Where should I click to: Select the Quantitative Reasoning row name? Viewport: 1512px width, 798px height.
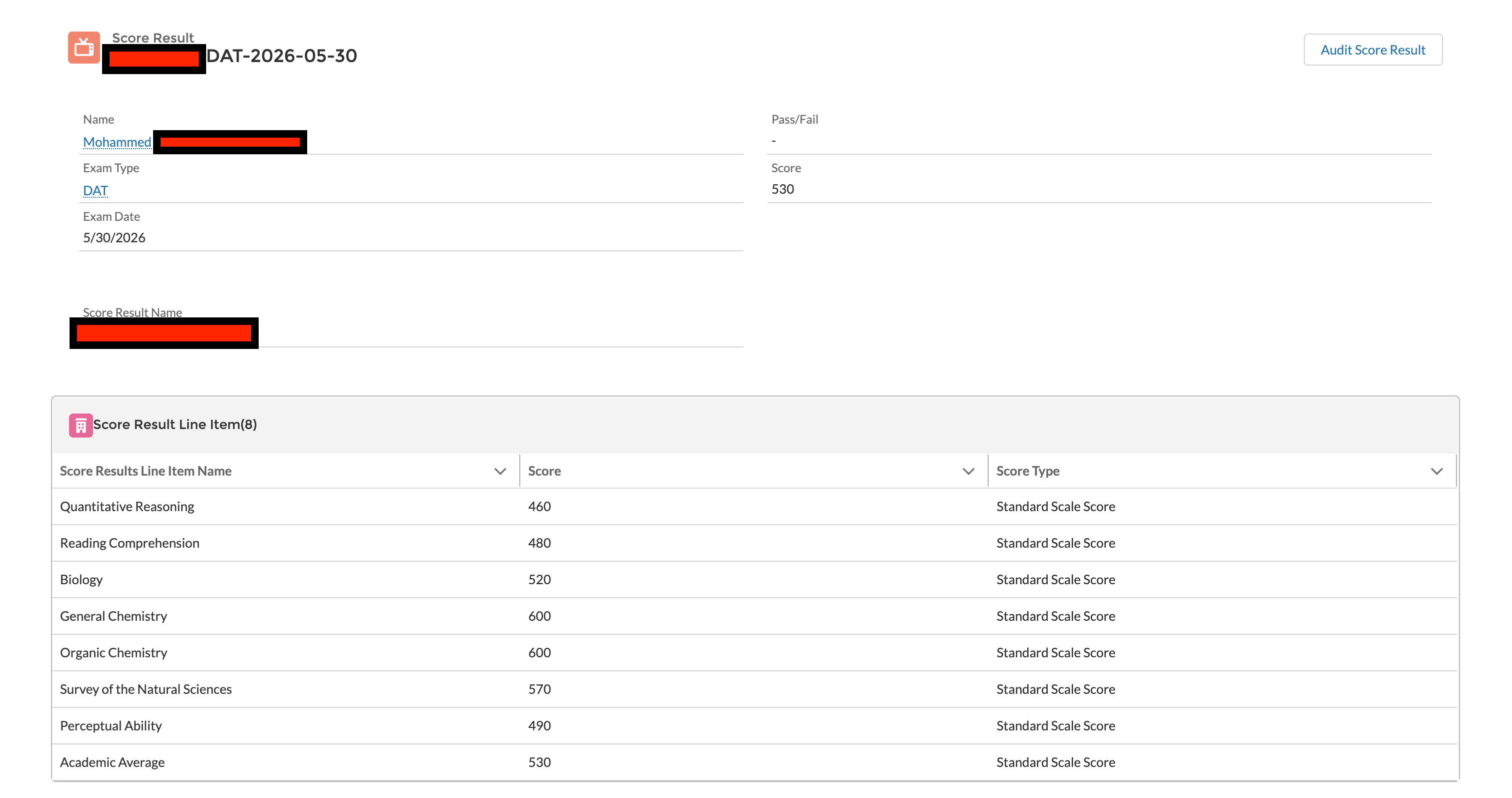pyautogui.click(x=127, y=506)
